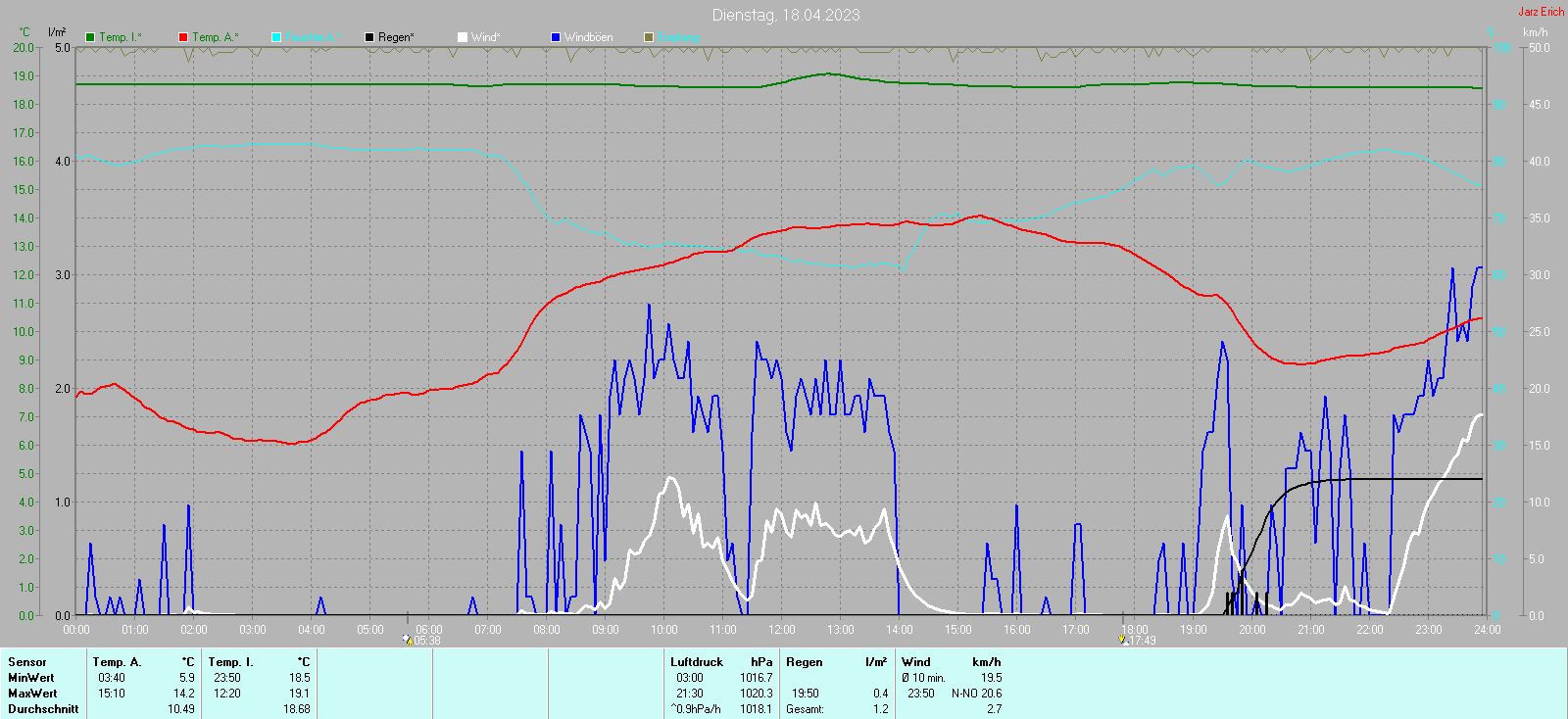
Task: Select the 'Wind*' legend label
Action: point(485,37)
